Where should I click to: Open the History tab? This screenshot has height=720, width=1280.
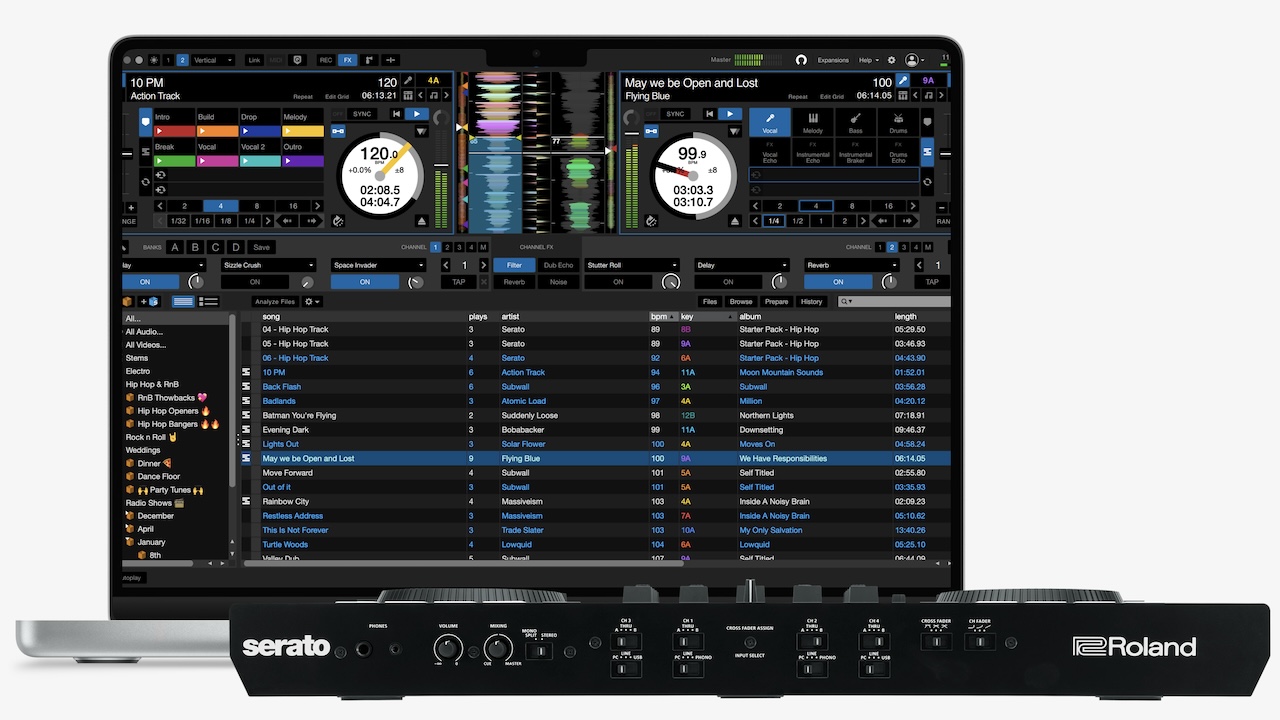click(811, 301)
